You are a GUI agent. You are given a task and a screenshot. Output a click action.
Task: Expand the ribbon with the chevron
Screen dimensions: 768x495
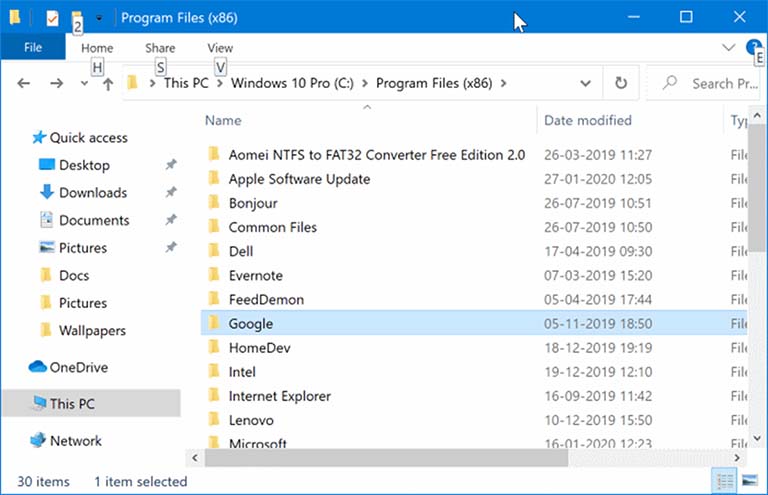pos(728,47)
